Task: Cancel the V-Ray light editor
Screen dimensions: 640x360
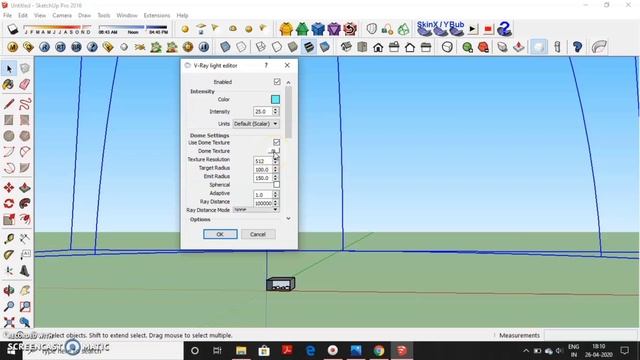Action: (x=258, y=234)
